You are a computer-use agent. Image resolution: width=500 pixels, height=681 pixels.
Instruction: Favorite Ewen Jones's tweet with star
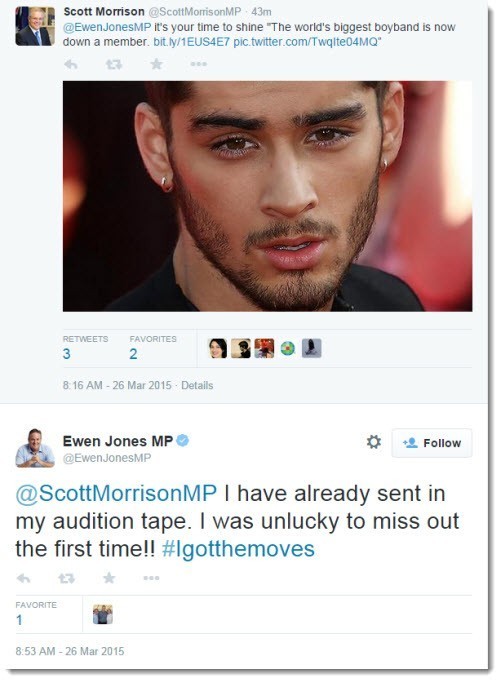109,578
